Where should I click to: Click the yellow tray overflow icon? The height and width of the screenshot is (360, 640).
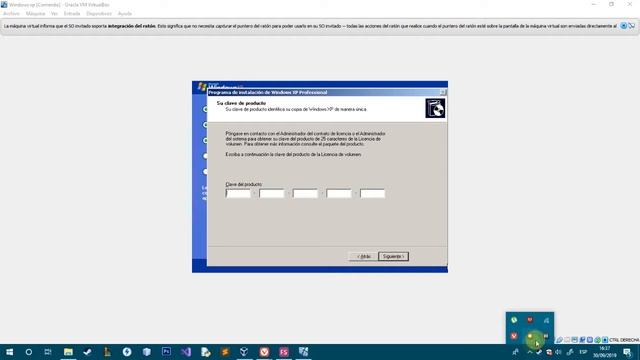530,336
